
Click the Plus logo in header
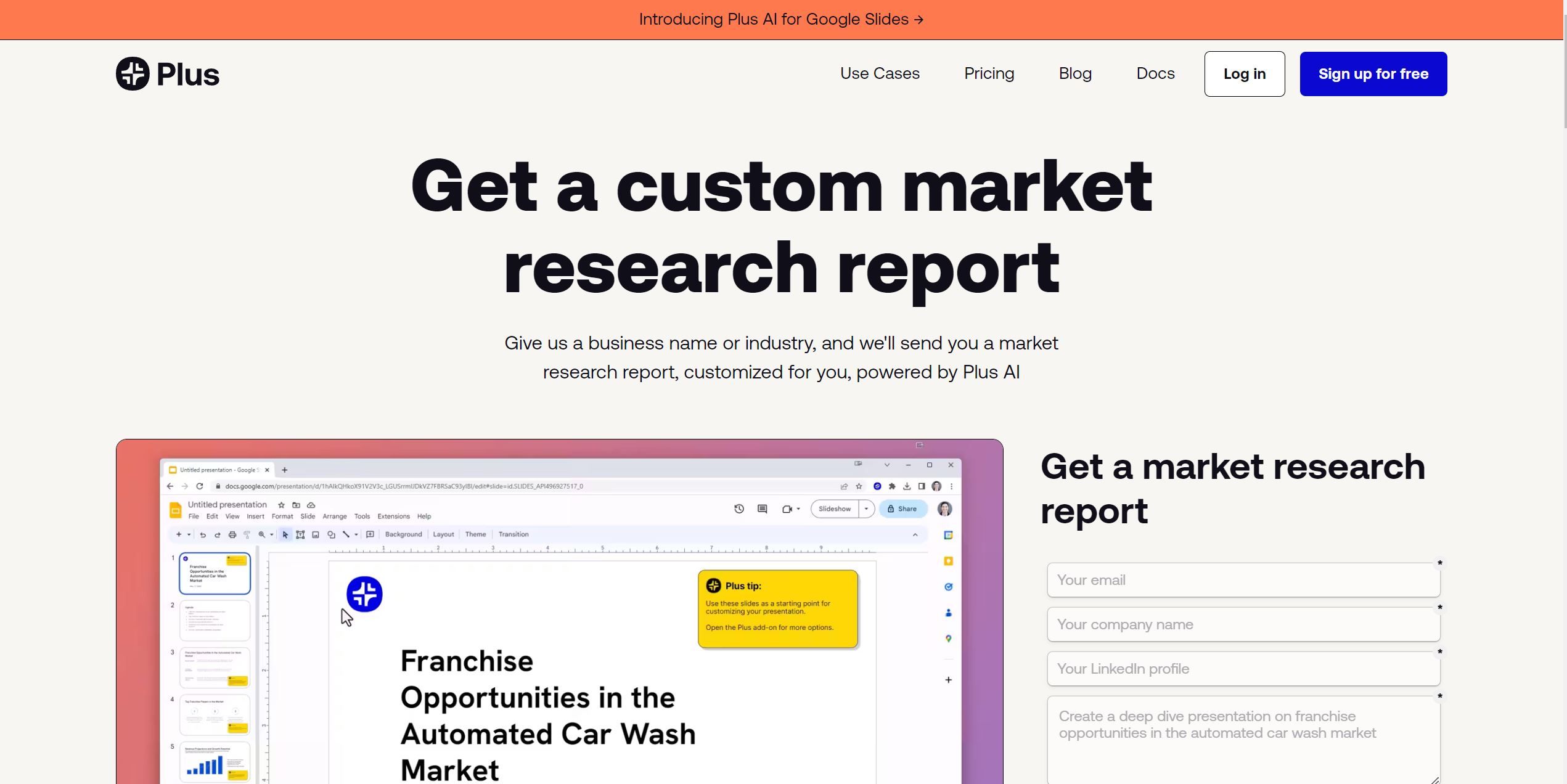(x=168, y=74)
